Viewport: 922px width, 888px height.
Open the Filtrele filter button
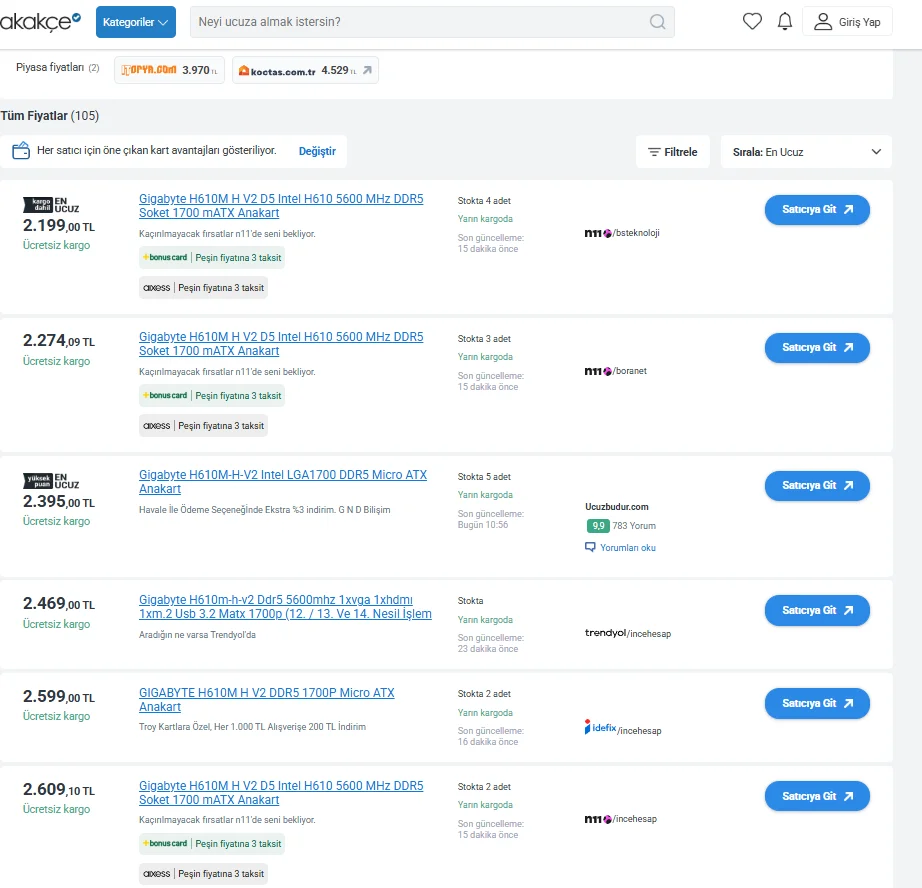[673, 152]
